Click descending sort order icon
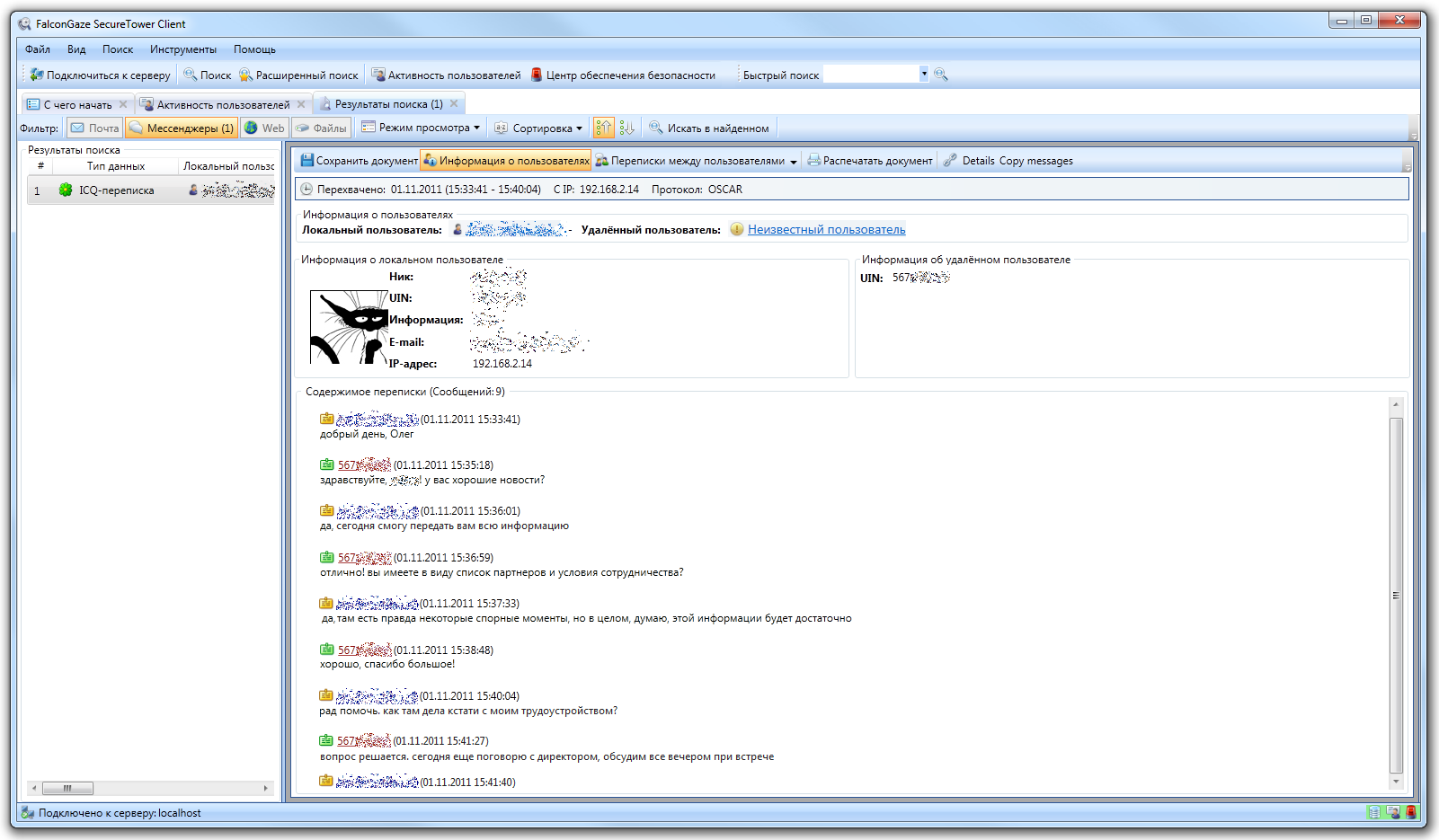Image resolution: width=1439 pixels, height=840 pixels. [x=626, y=128]
